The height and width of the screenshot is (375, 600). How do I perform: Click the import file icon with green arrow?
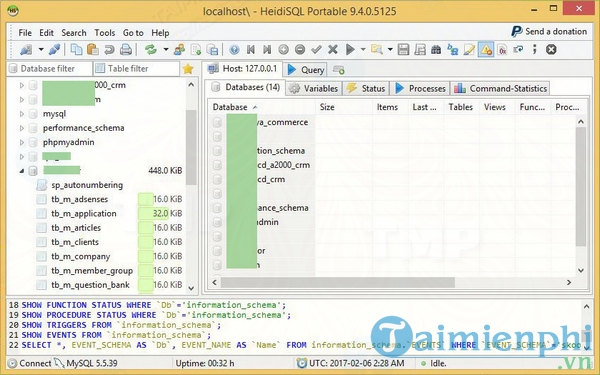196,50
